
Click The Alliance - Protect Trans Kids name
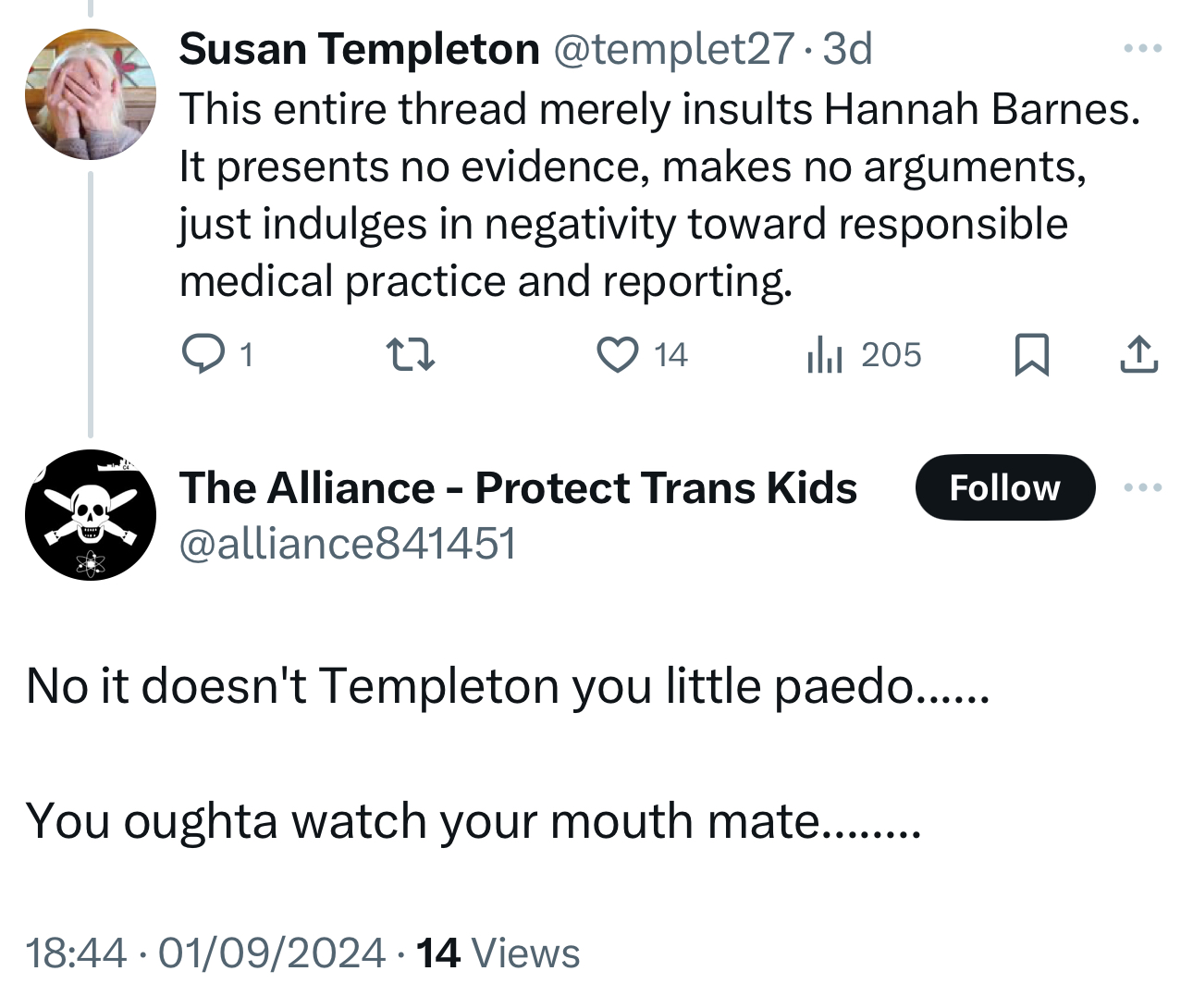(x=518, y=487)
